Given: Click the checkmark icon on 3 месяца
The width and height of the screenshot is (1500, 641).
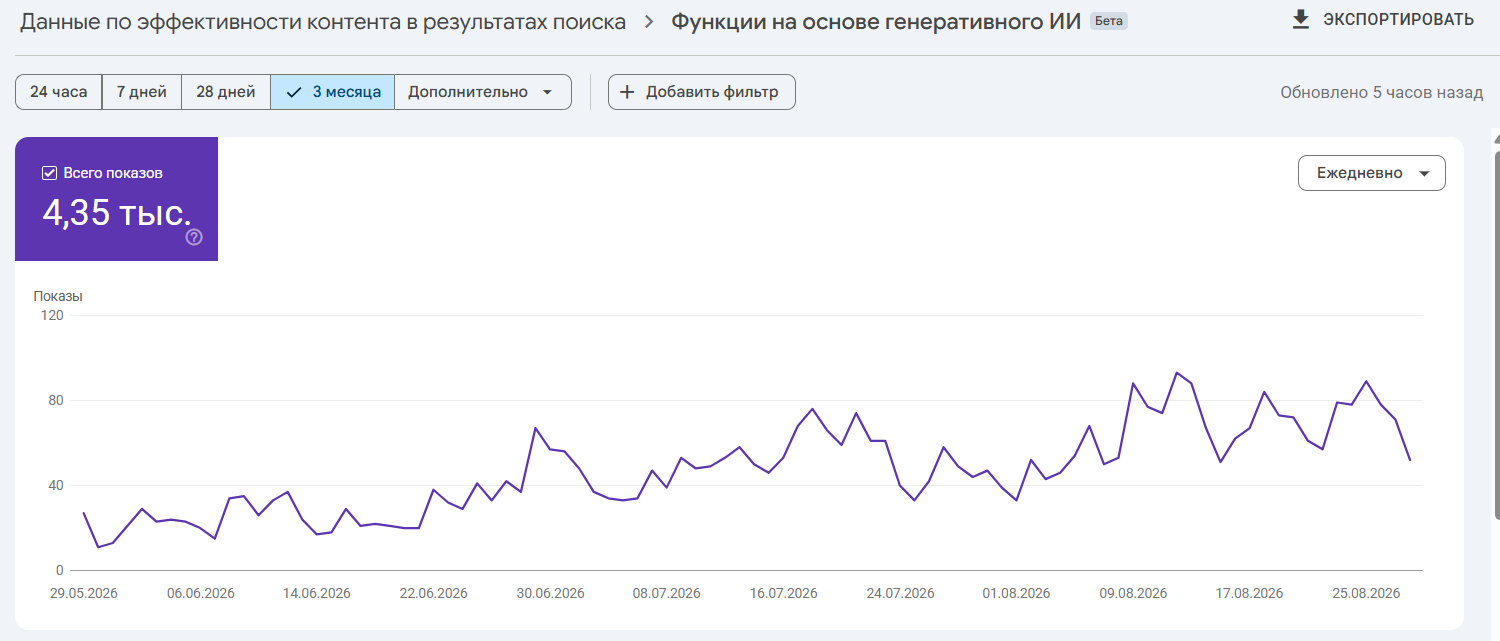Looking at the screenshot, I should pyautogui.click(x=294, y=92).
